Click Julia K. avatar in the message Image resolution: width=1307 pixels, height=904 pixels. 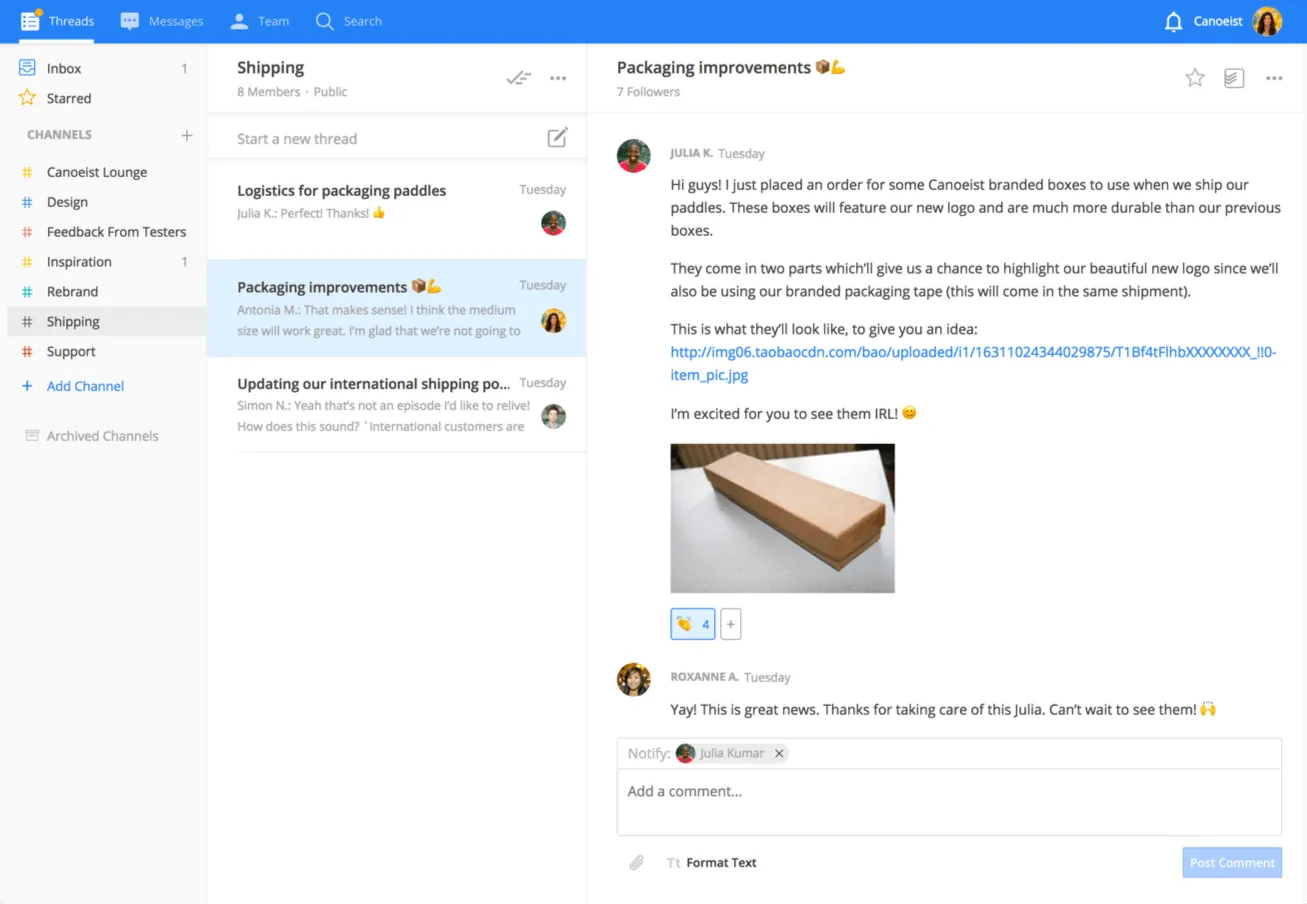coord(634,156)
